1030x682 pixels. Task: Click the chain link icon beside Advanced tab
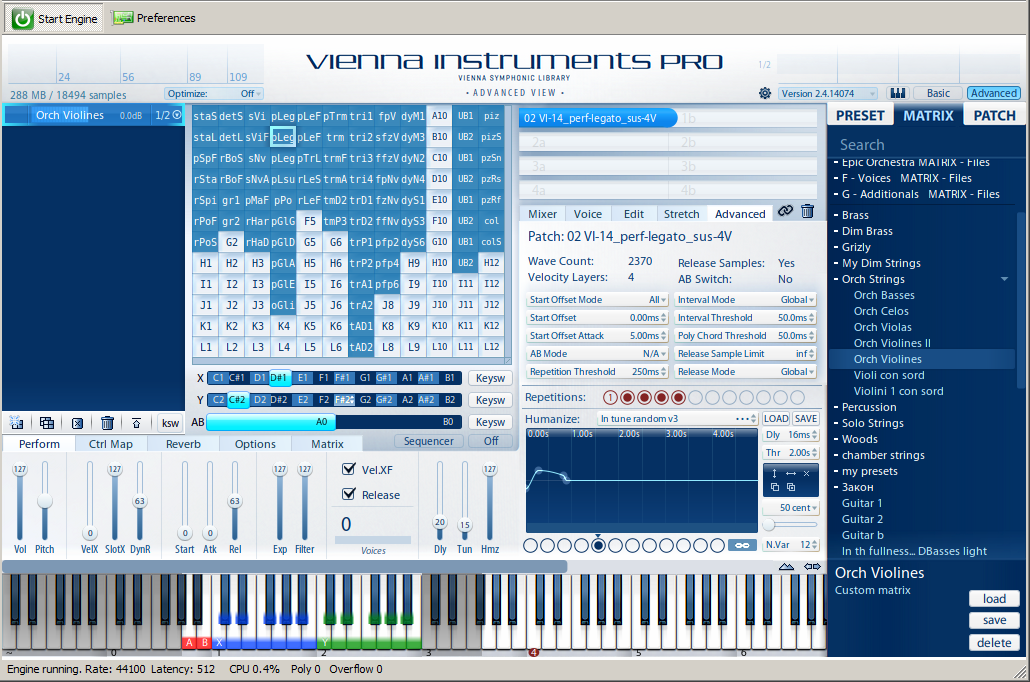click(x=786, y=211)
